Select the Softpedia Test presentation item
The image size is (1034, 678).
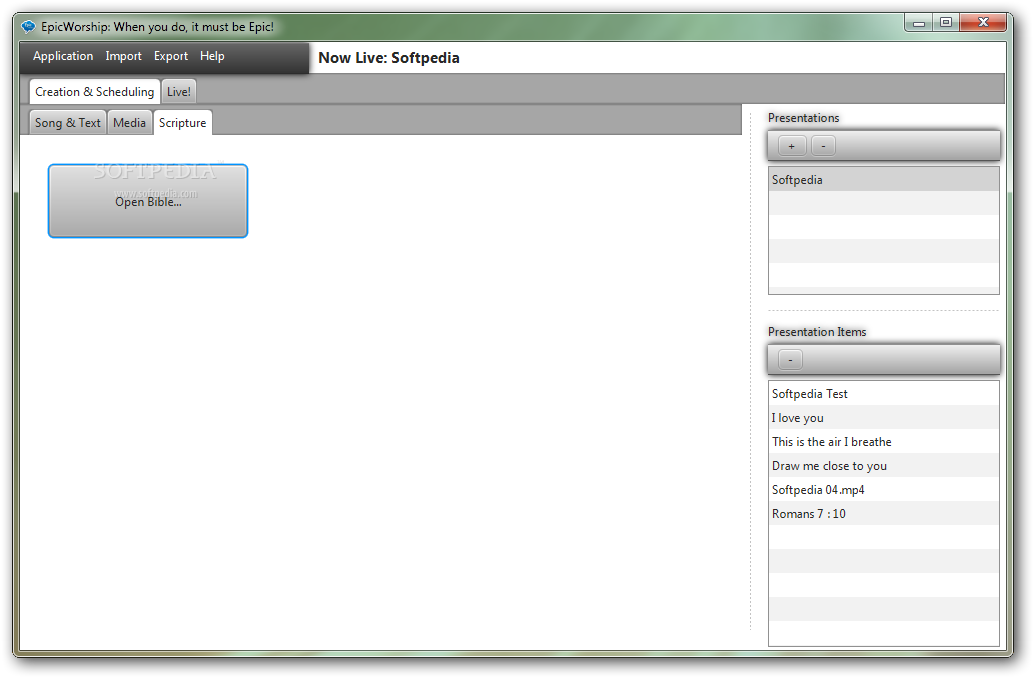pos(884,394)
